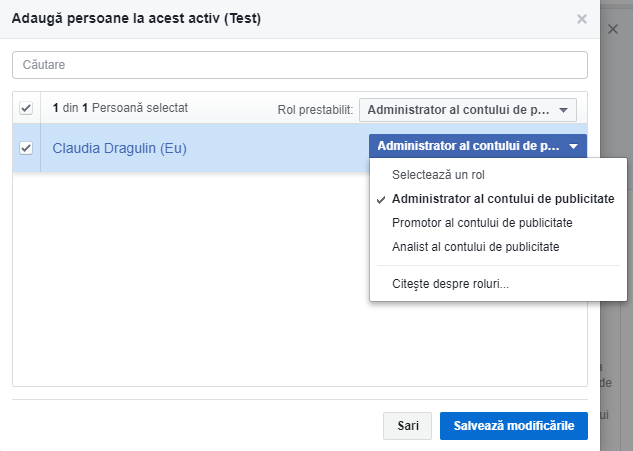This screenshot has height=451, width=633.
Task: Click the dialog title text
Action: click(136, 18)
